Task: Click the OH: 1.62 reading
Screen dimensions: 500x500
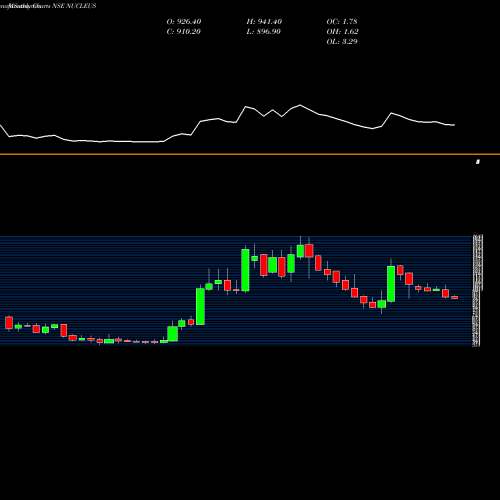Action: [342, 32]
